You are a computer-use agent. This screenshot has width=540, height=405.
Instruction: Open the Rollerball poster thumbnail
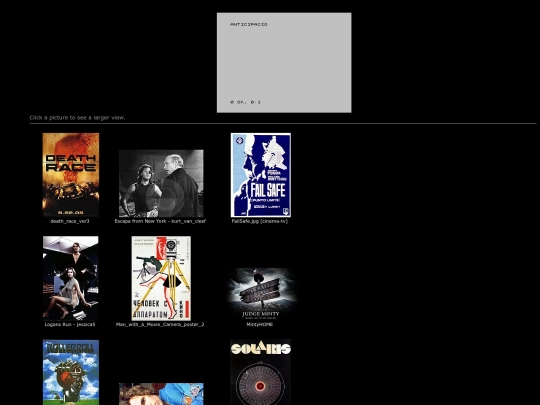(71, 372)
